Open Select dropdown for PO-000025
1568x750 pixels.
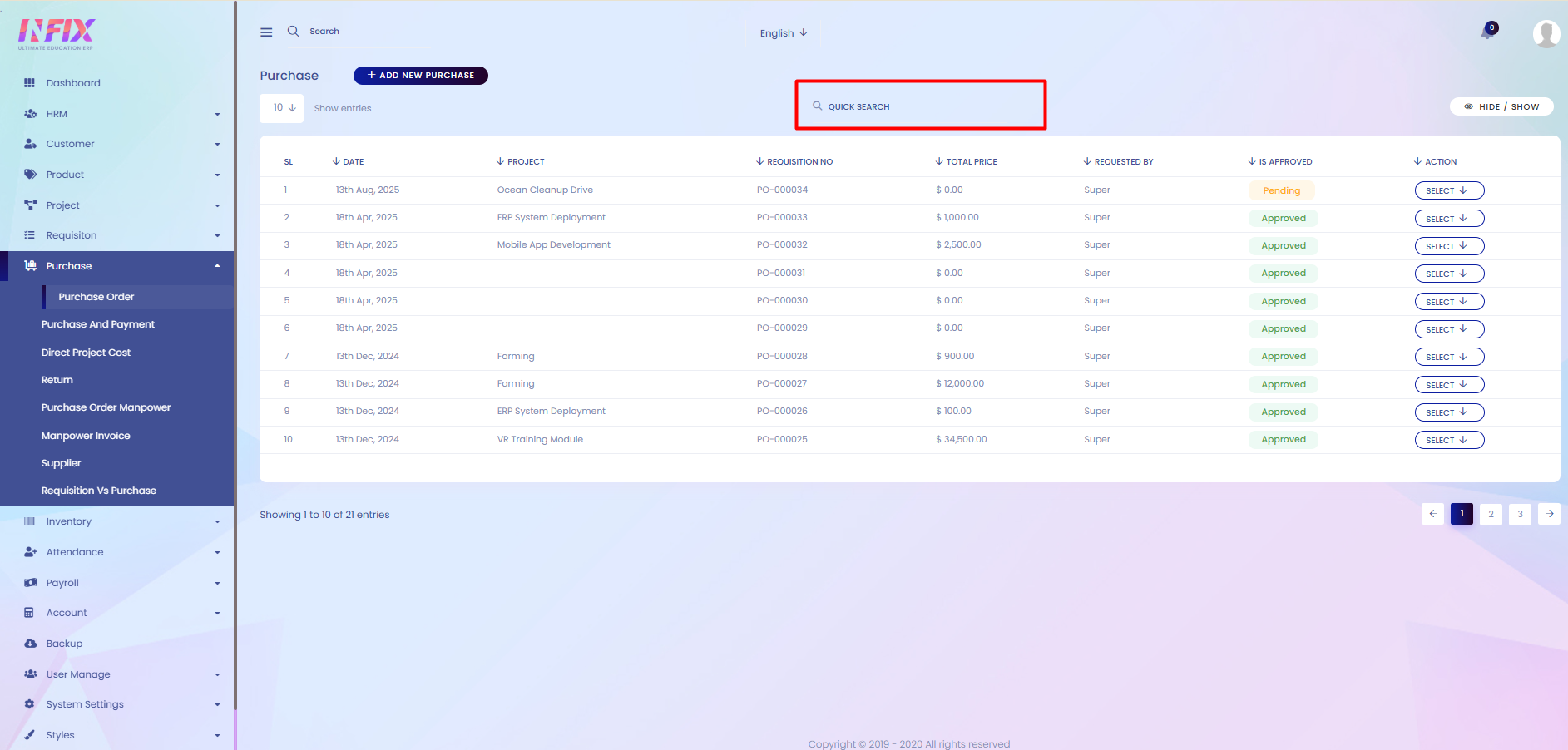point(1449,440)
